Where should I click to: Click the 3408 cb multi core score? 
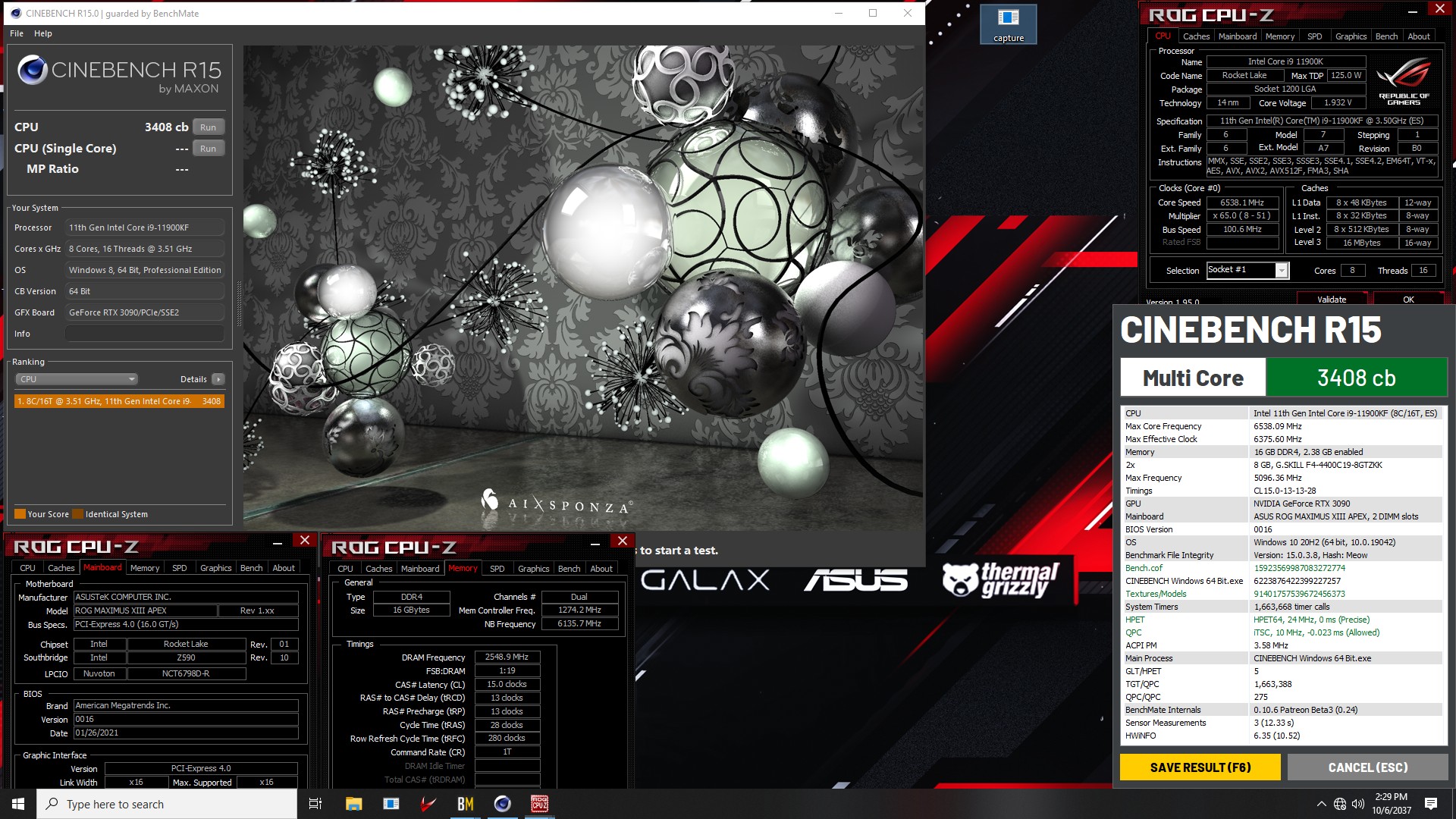click(x=1356, y=378)
